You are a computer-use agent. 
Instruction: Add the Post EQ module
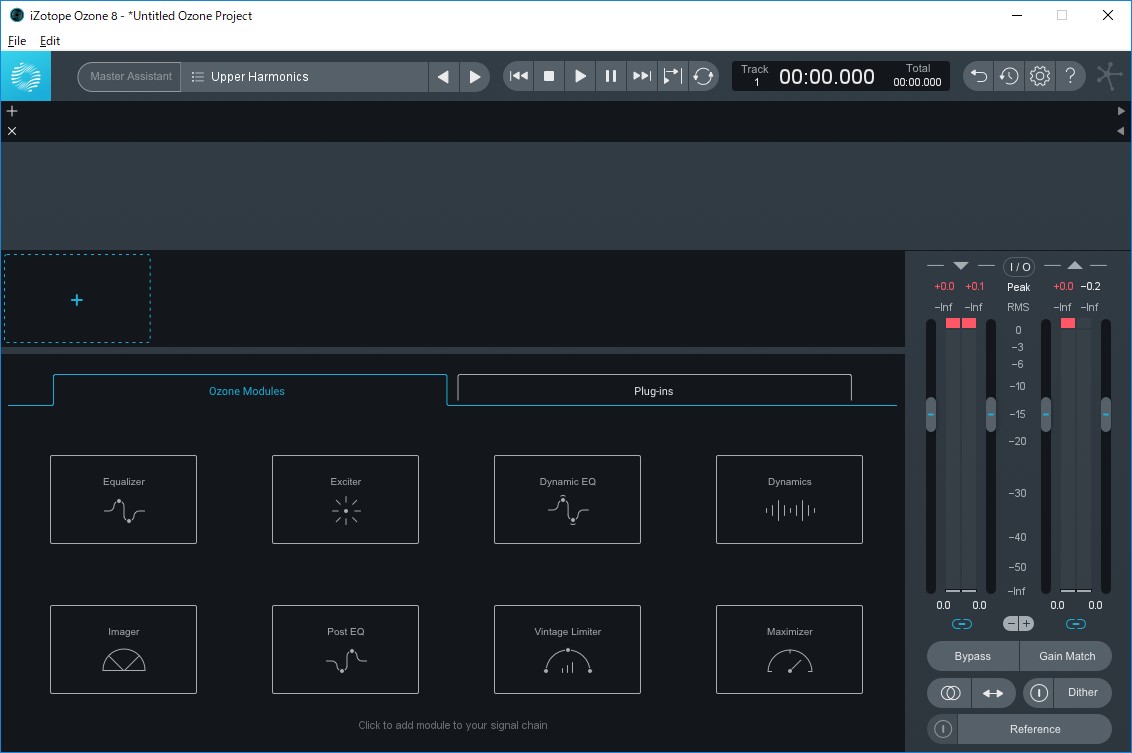pos(345,650)
